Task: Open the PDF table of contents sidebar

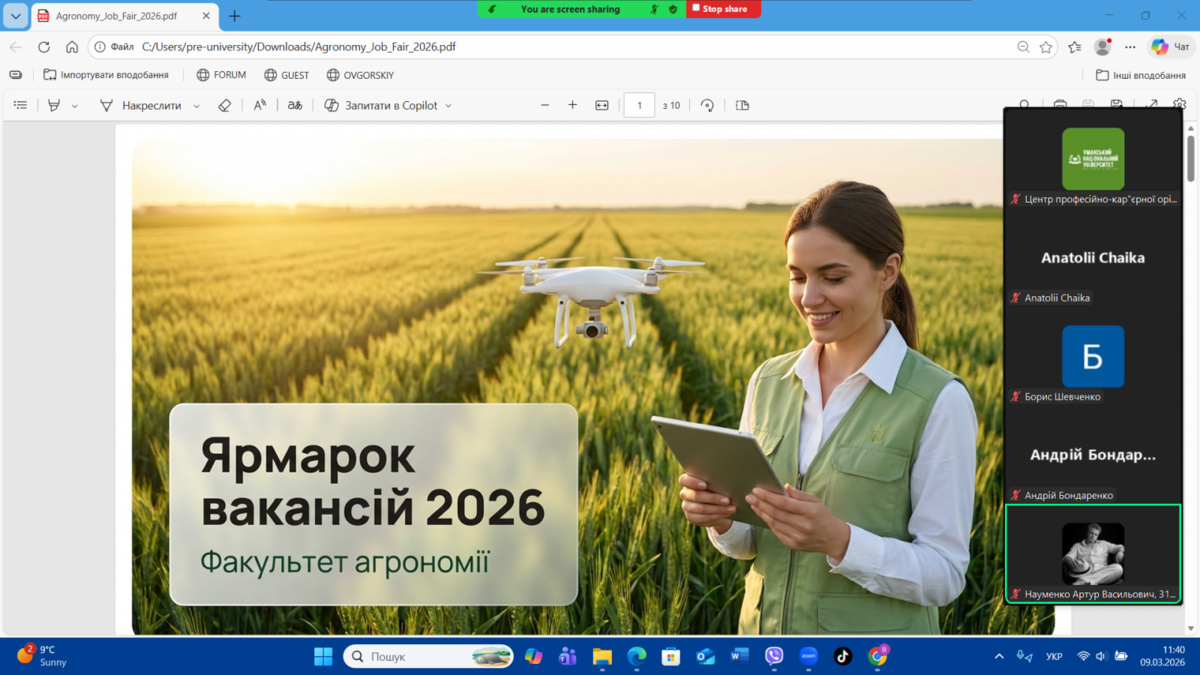Action: click(20, 105)
